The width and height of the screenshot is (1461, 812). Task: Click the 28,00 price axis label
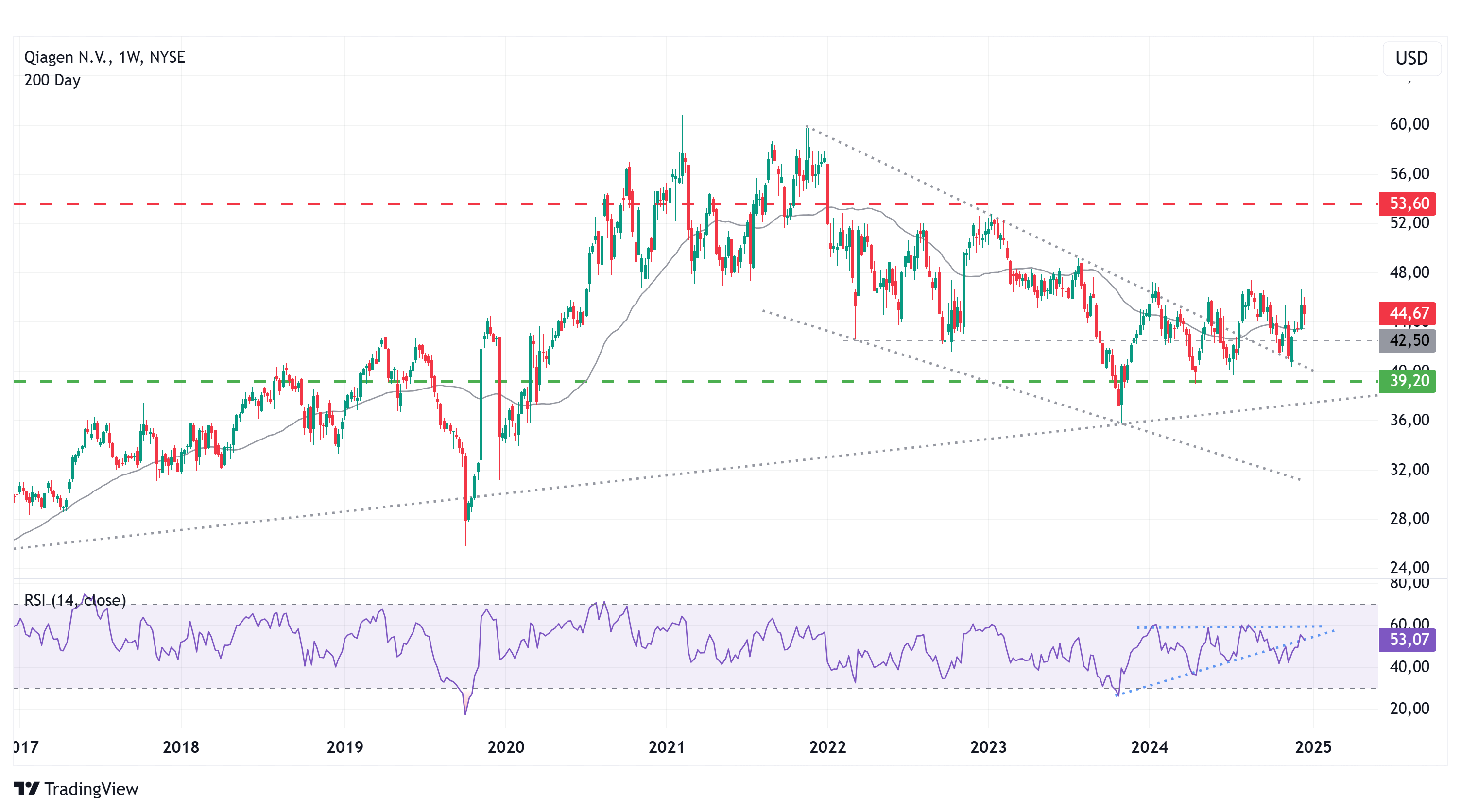(1409, 518)
